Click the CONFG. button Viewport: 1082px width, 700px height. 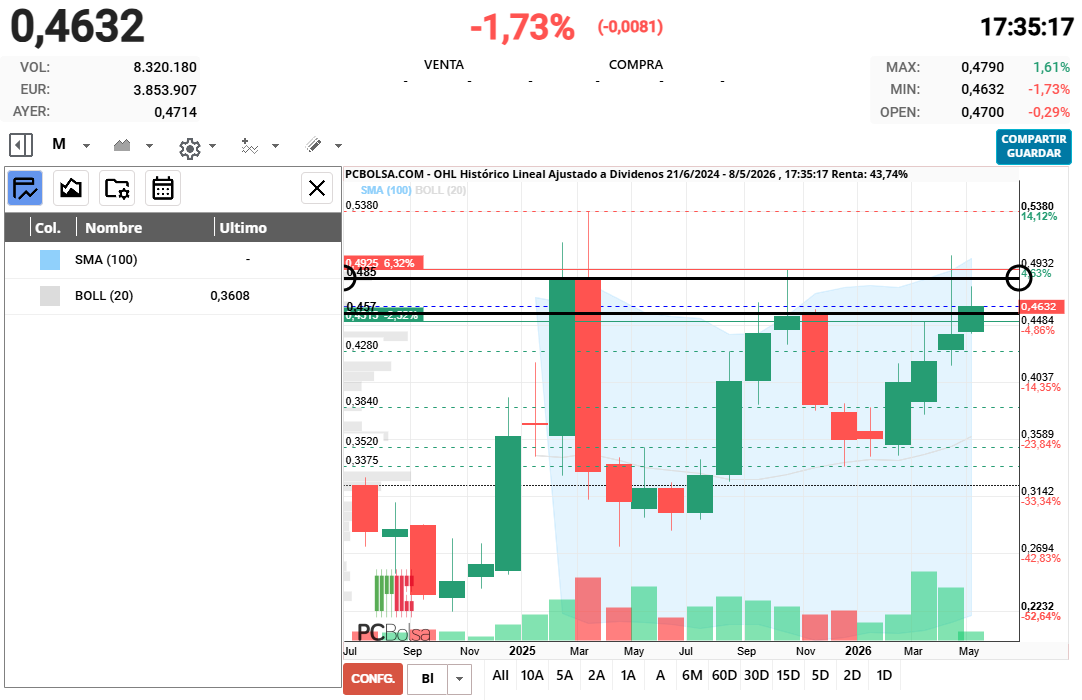tap(373, 679)
